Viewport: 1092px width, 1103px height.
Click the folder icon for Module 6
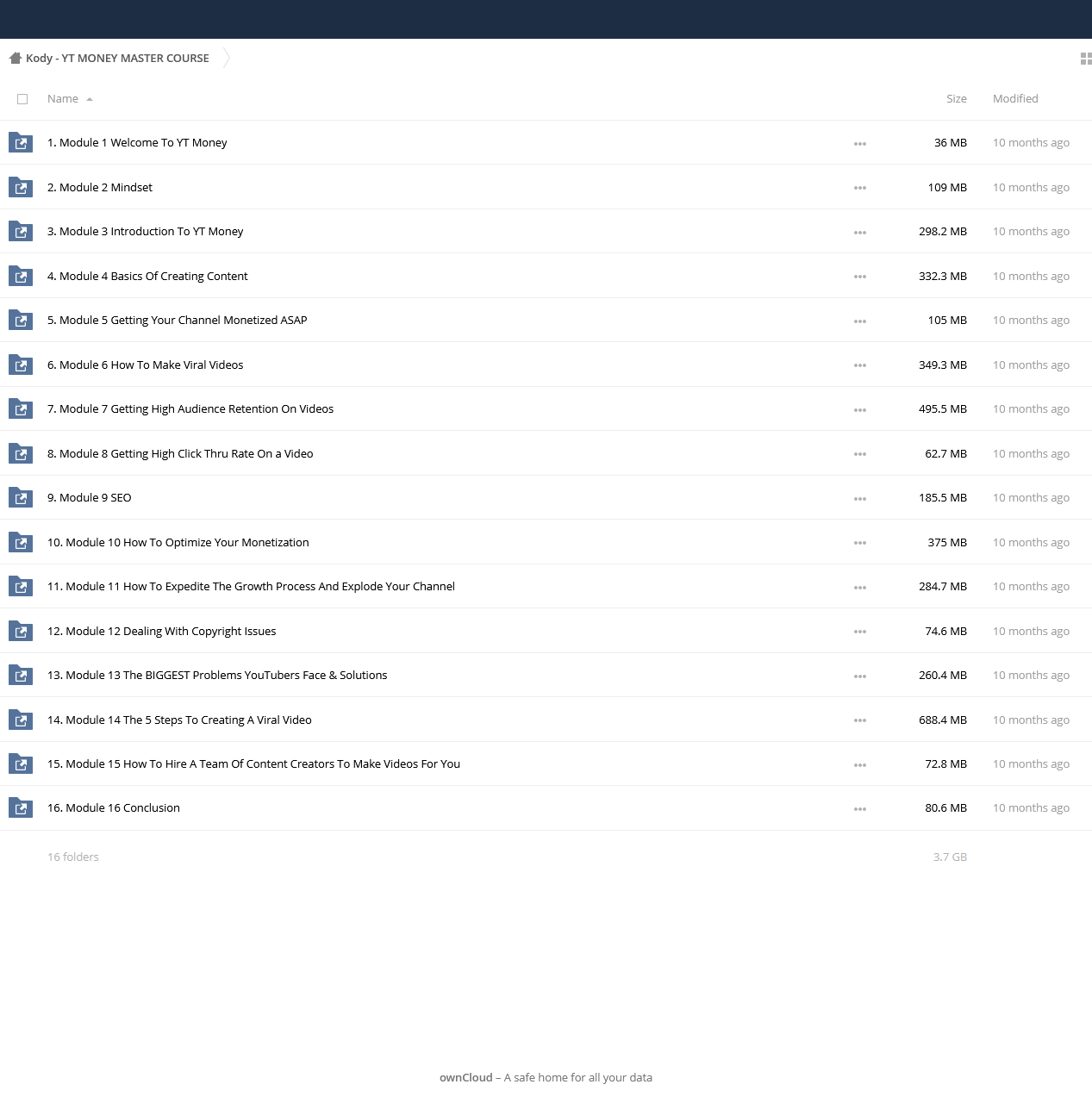pos(21,365)
